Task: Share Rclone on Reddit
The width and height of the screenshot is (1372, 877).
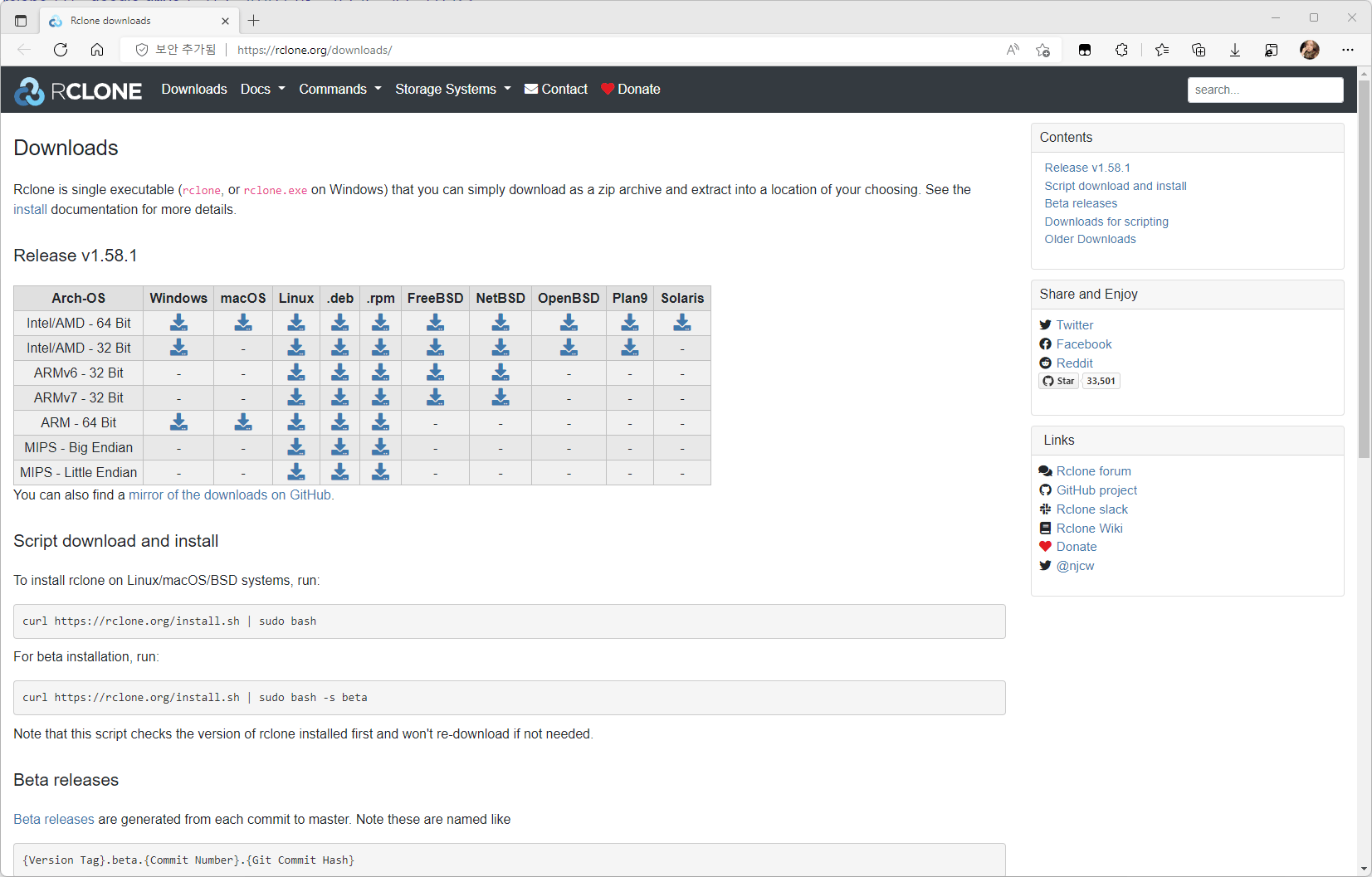Action: click(1075, 363)
